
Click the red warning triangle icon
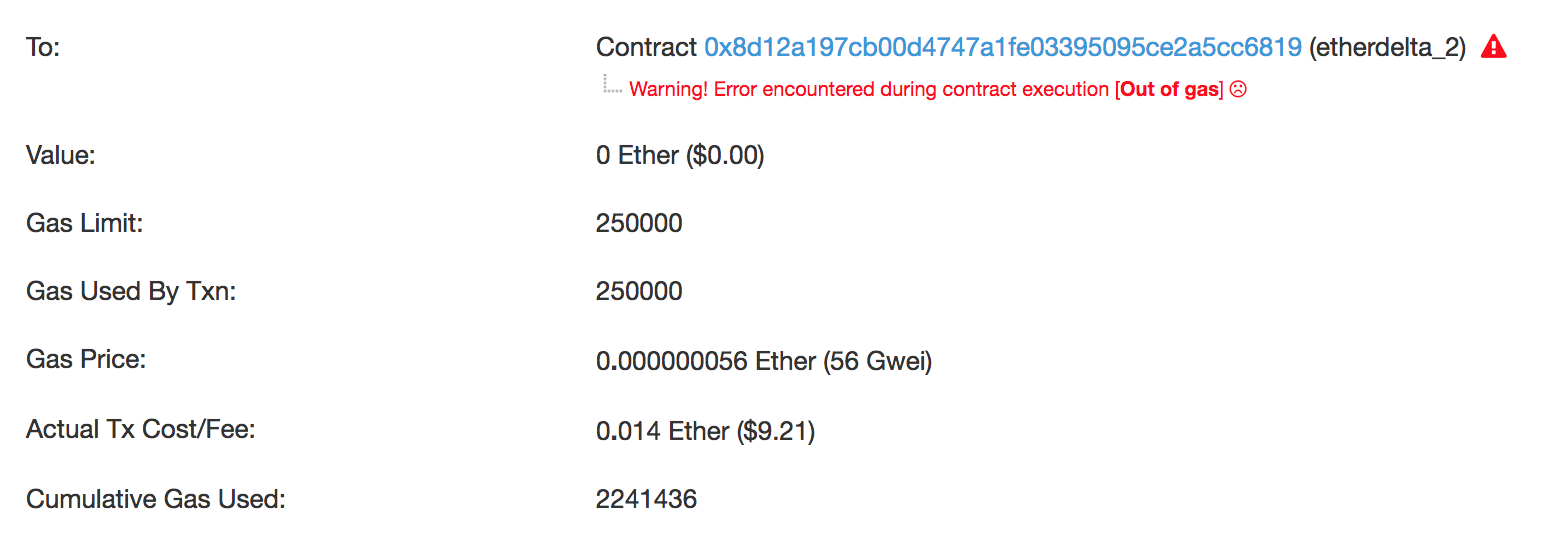(x=1493, y=46)
